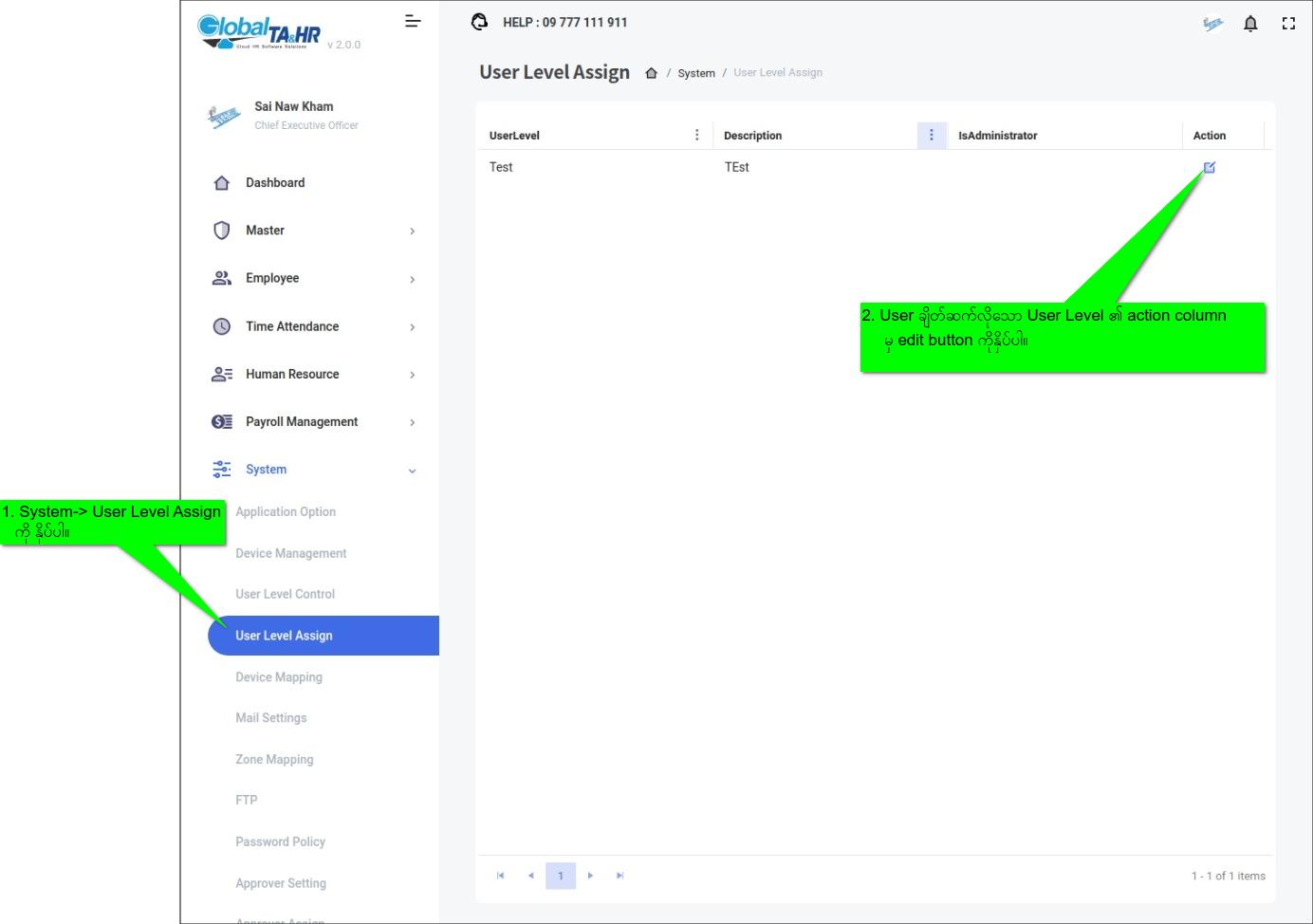Toggle fullscreen mode icon
Viewport: 1313px width, 924px height.
[1288, 24]
